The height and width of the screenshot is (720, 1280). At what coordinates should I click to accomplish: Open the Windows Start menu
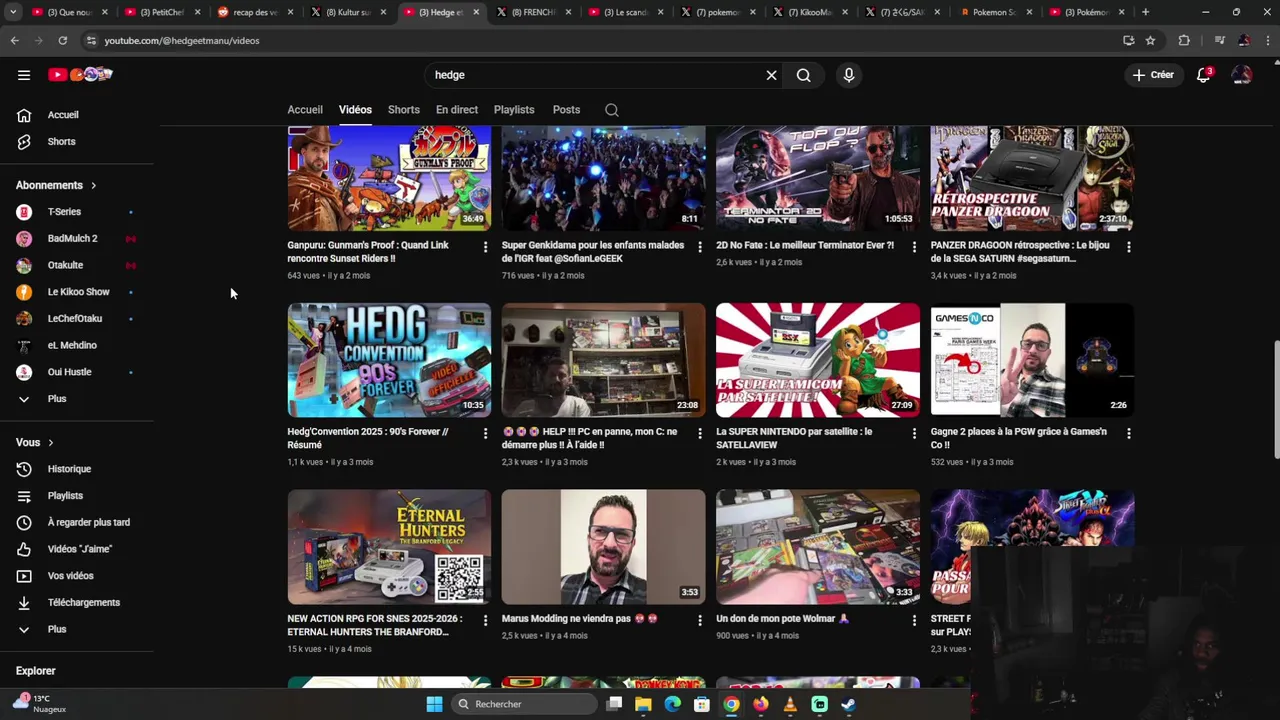[434, 704]
